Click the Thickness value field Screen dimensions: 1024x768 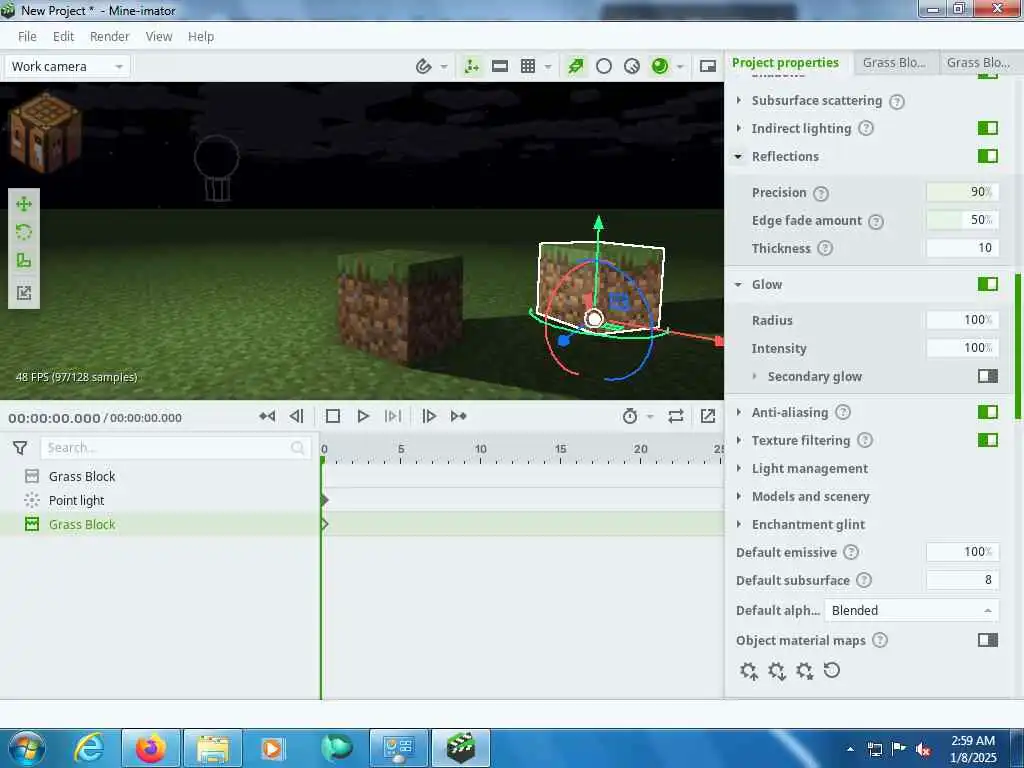[x=962, y=248]
